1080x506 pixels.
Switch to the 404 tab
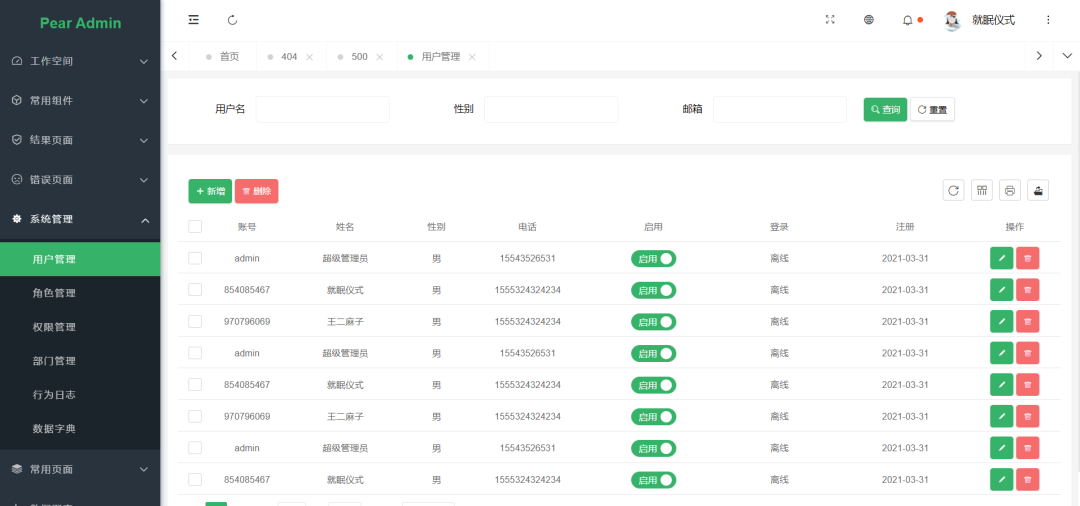click(289, 57)
